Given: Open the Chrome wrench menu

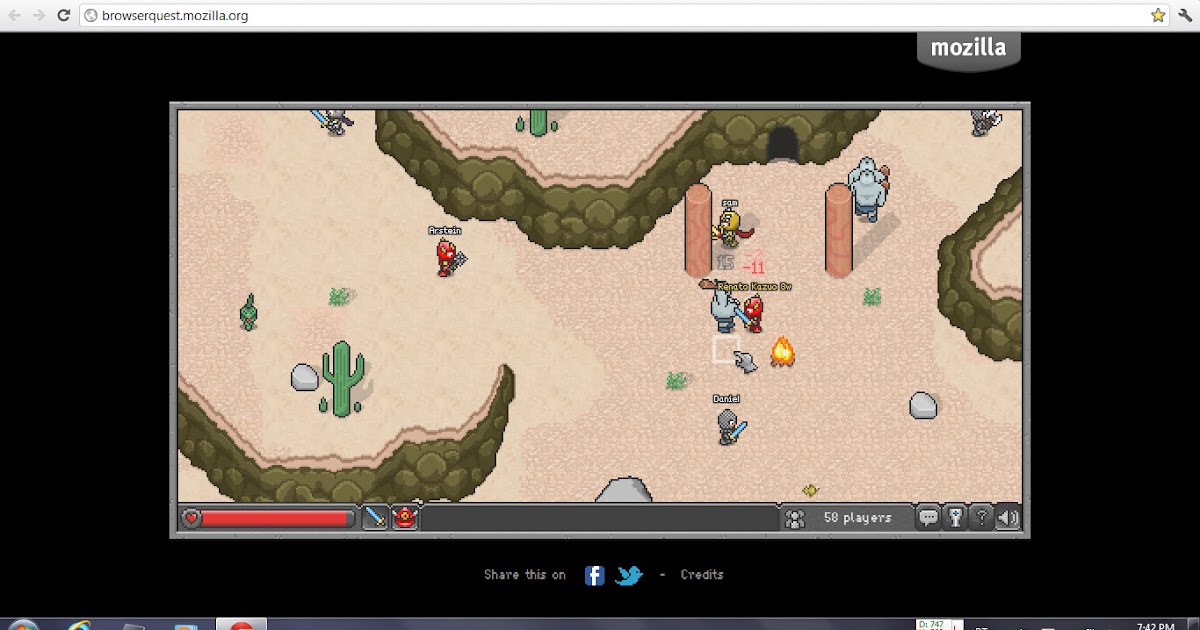Looking at the screenshot, I should click(x=1185, y=15).
